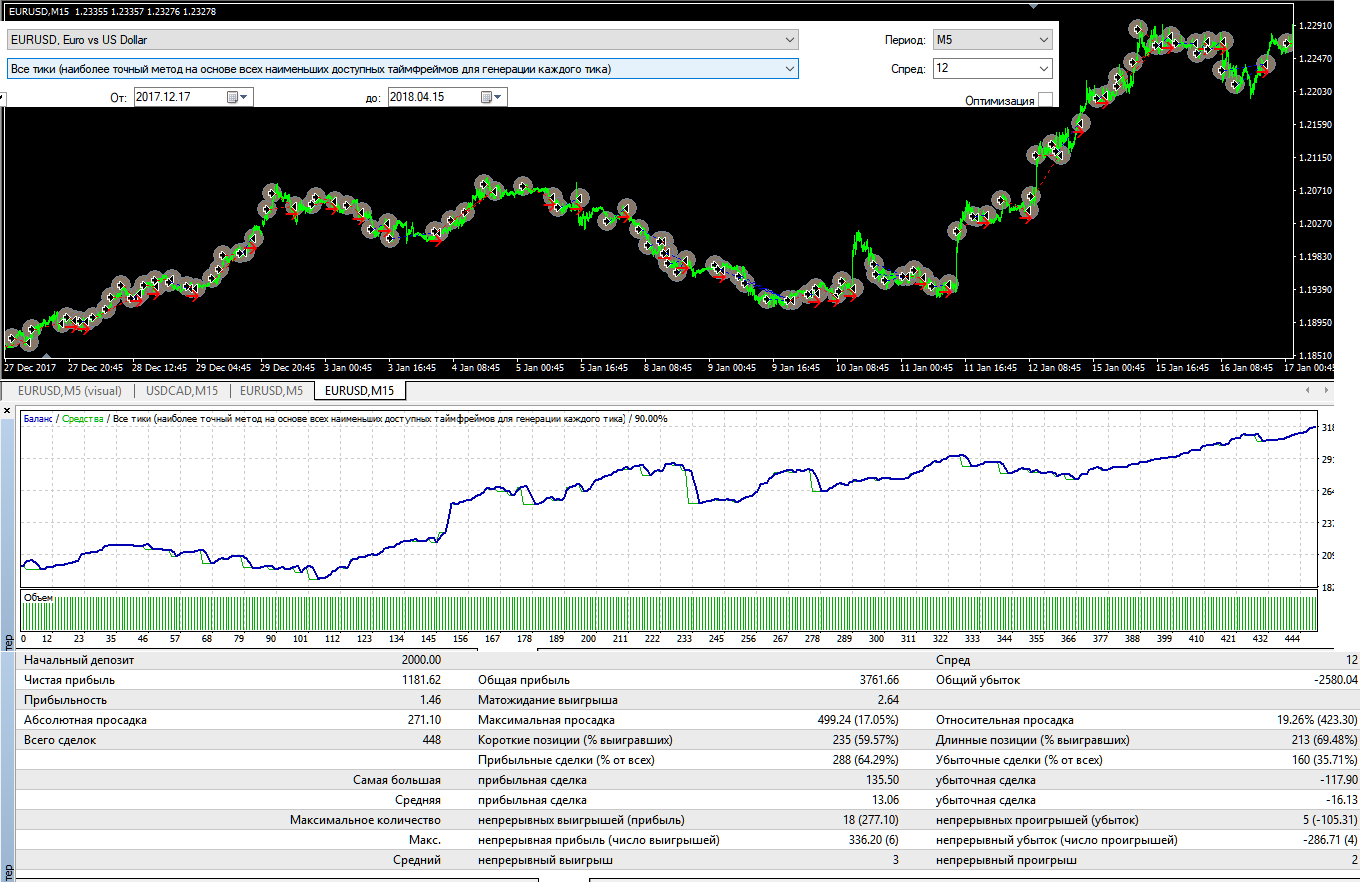This screenshot has height=882, width=1360.
Task: Click the 'Начальный депозит' row label
Action: click(x=79, y=660)
